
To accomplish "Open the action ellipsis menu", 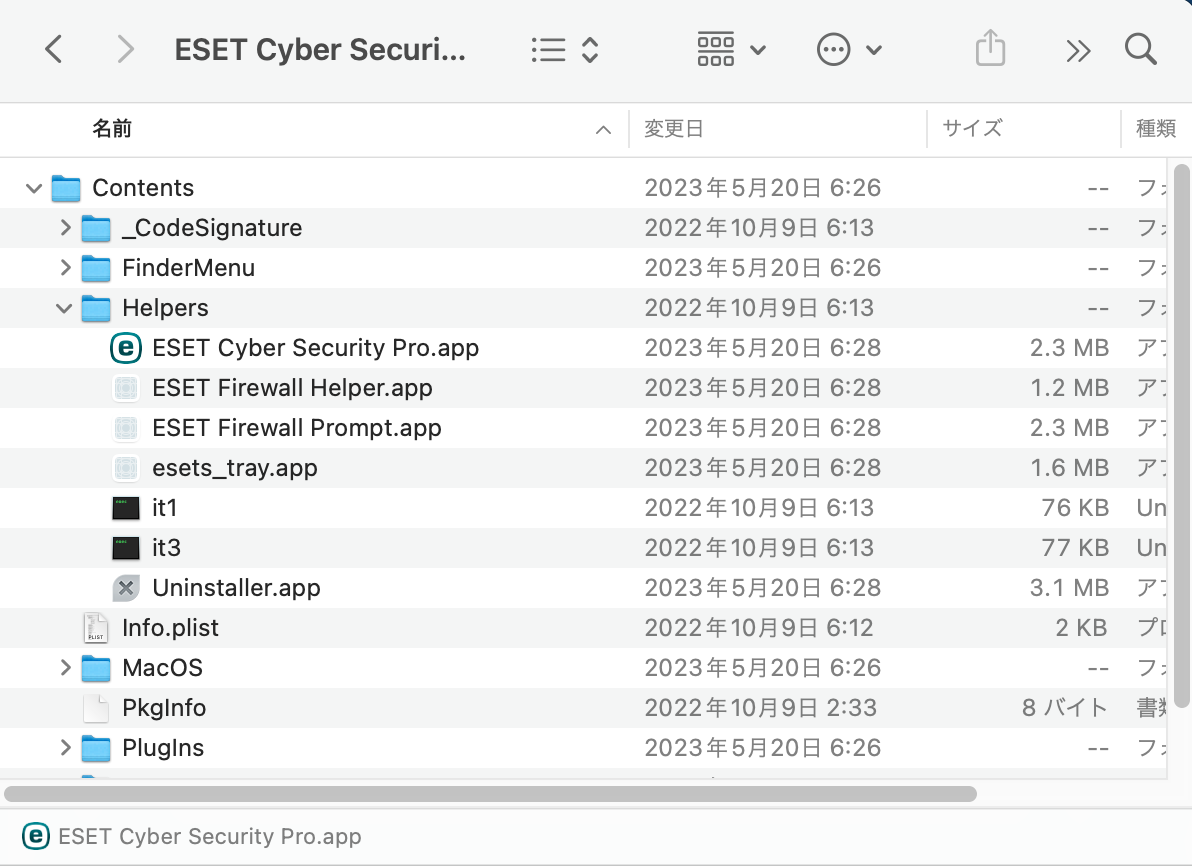I will [x=849, y=50].
